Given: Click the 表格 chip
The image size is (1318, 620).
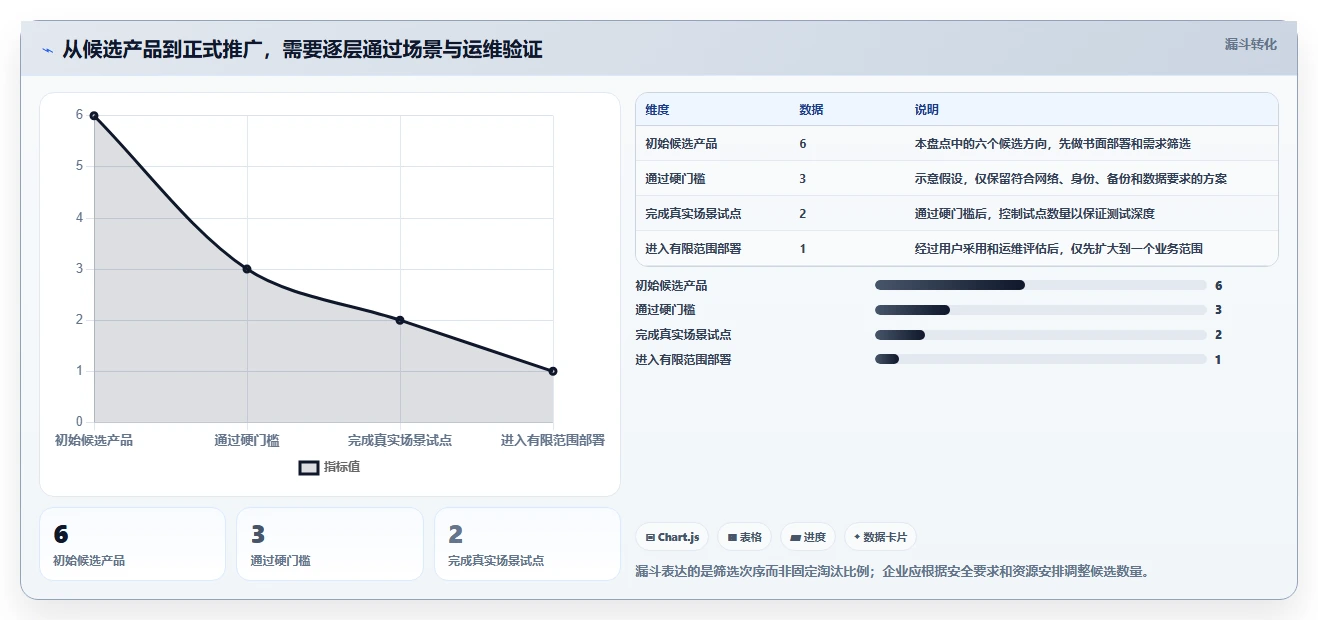Looking at the screenshot, I should coord(745,537).
